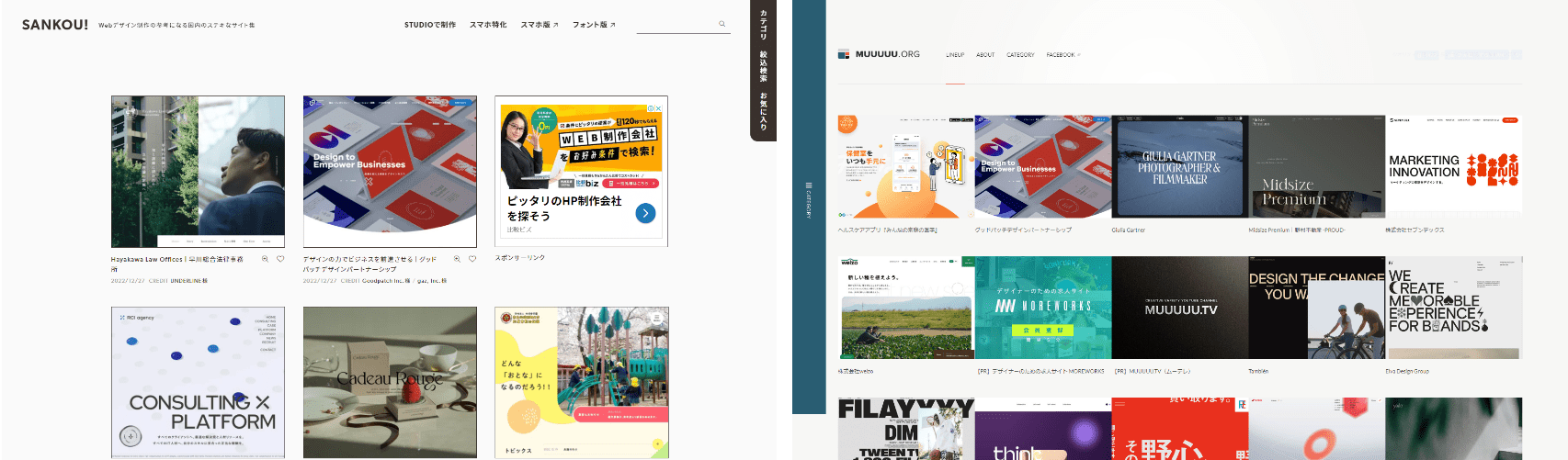Open the カテゴリ side tab
The height and width of the screenshot is (460, 1568).
pos(764,25)
